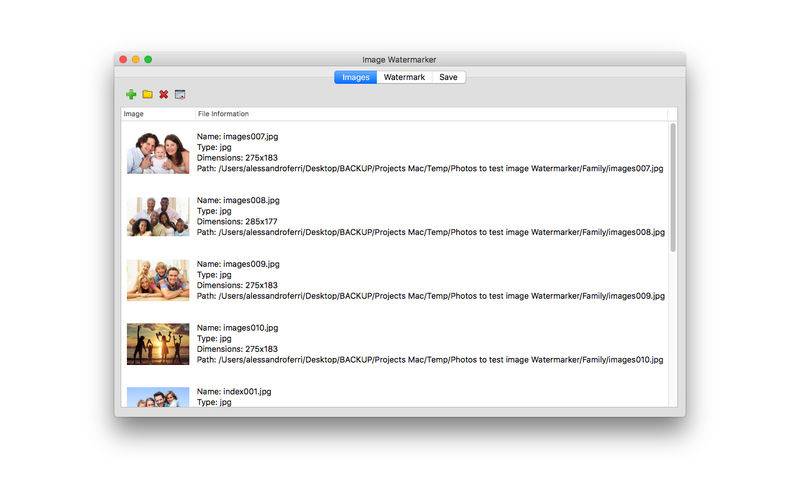Click the text 'Name: images009.jpg'
This screenshot has height=500, width=800.
click(x=238, y=264)
